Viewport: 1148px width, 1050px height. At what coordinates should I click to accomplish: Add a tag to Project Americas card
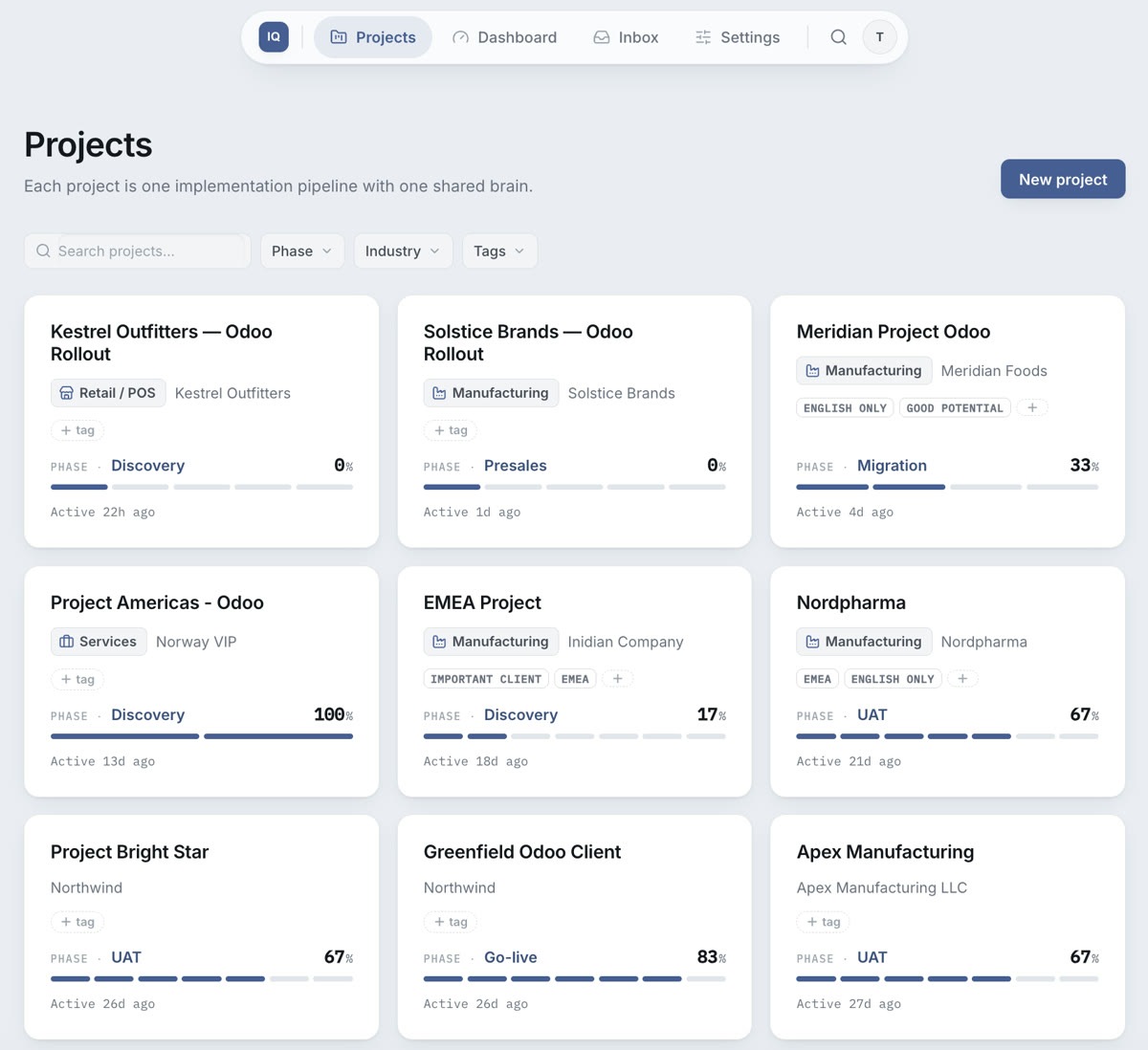[x=77, y=679]
